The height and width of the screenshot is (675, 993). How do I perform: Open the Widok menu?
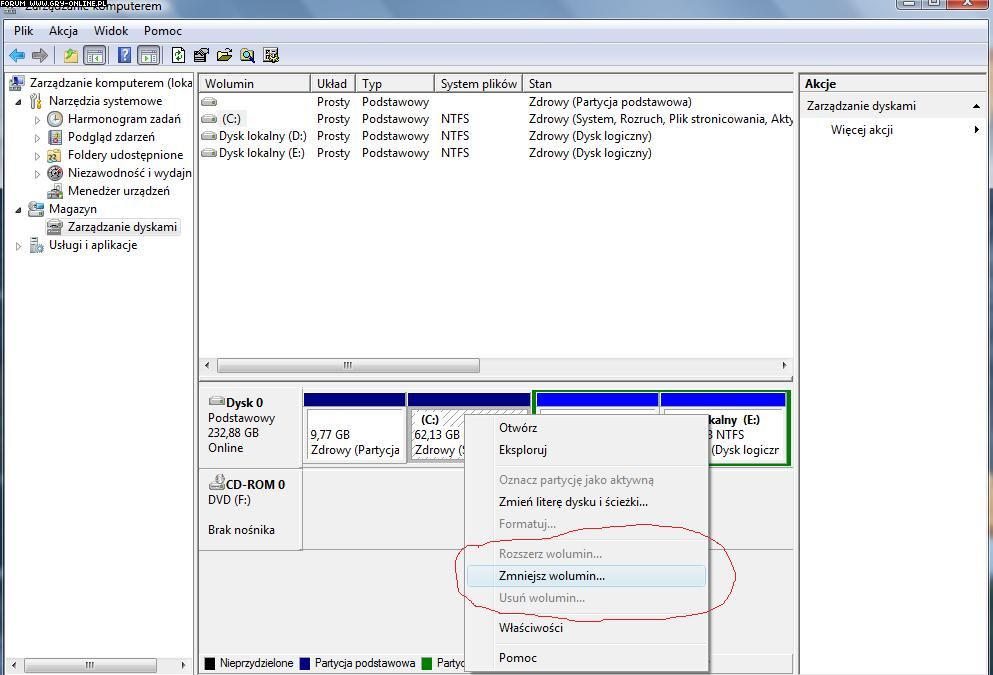pos(111,31)
